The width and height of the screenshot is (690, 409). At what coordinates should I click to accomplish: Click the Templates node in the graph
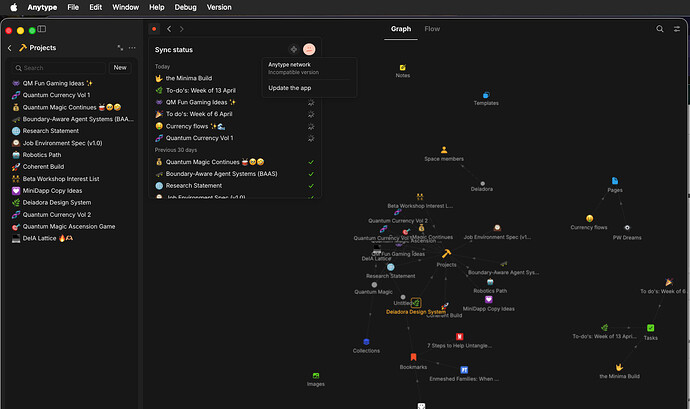[486, 95]
